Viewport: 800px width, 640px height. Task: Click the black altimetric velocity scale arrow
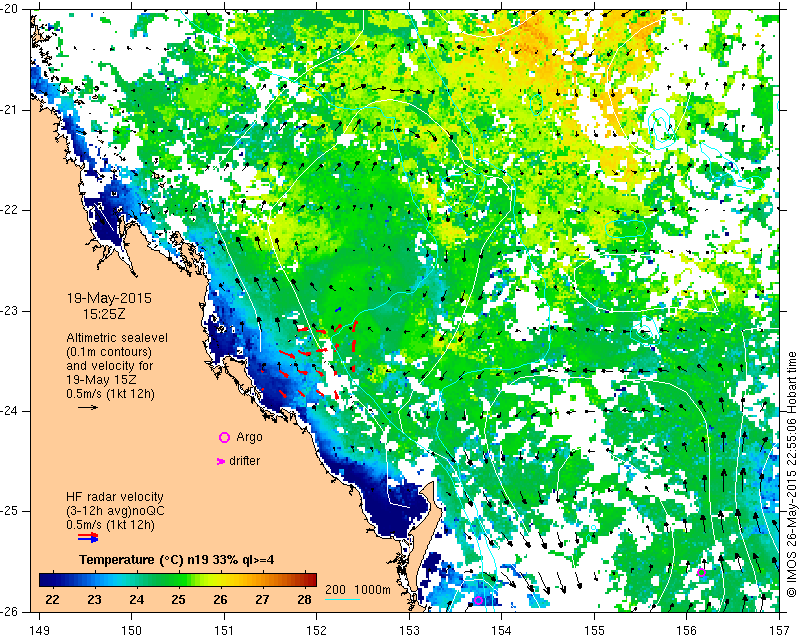click(88, 407)
